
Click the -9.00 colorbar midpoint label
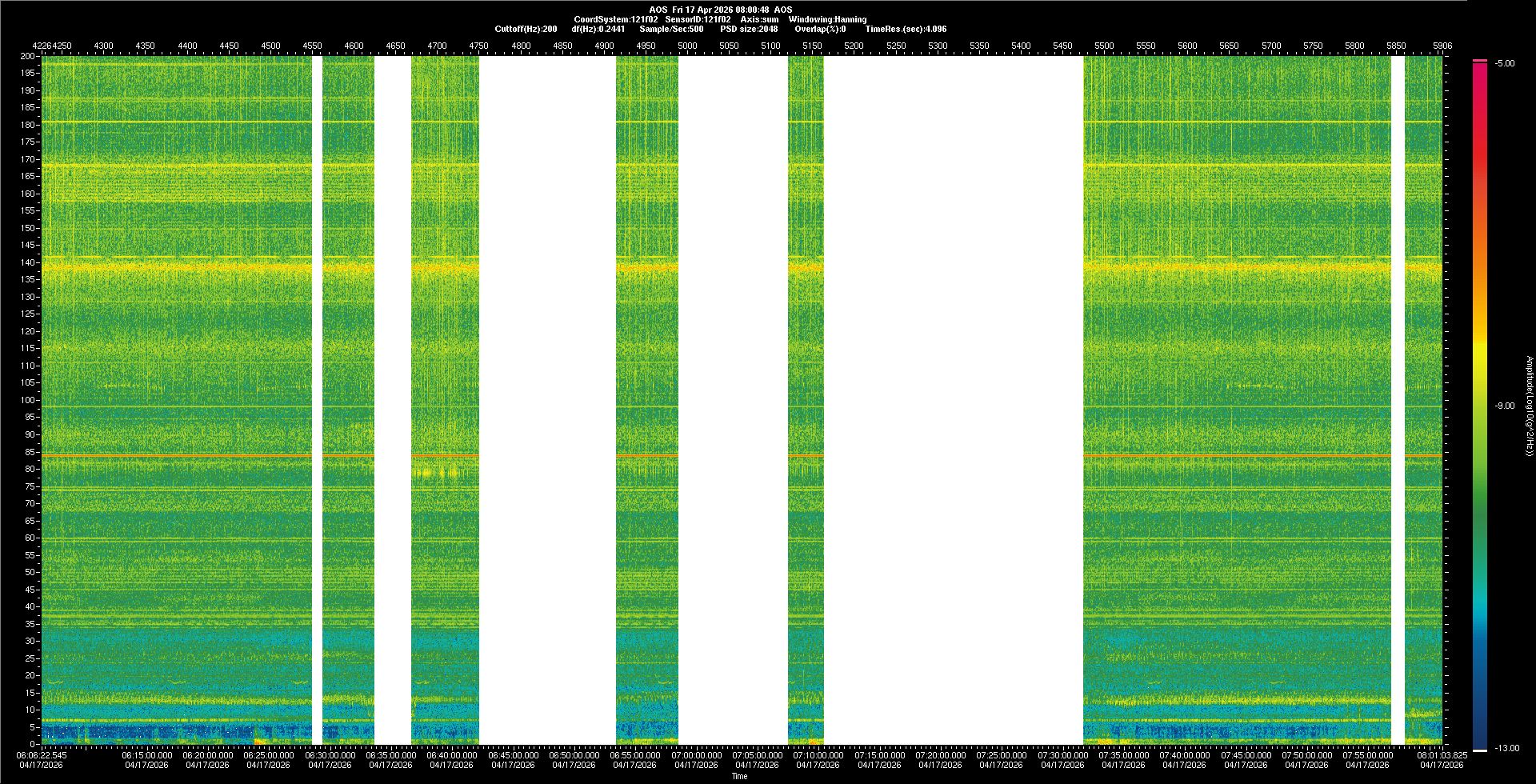[1505, 406]
